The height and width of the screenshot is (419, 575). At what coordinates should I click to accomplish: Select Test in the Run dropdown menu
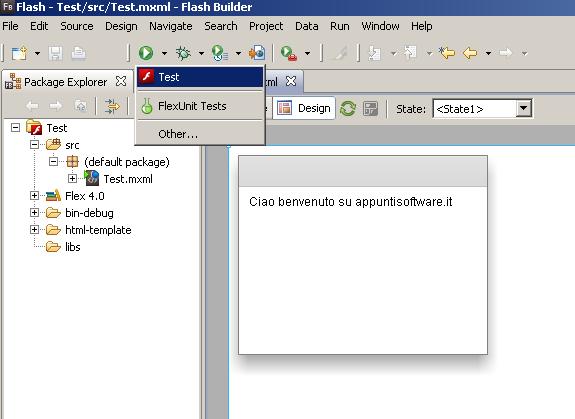coord(200,77)
